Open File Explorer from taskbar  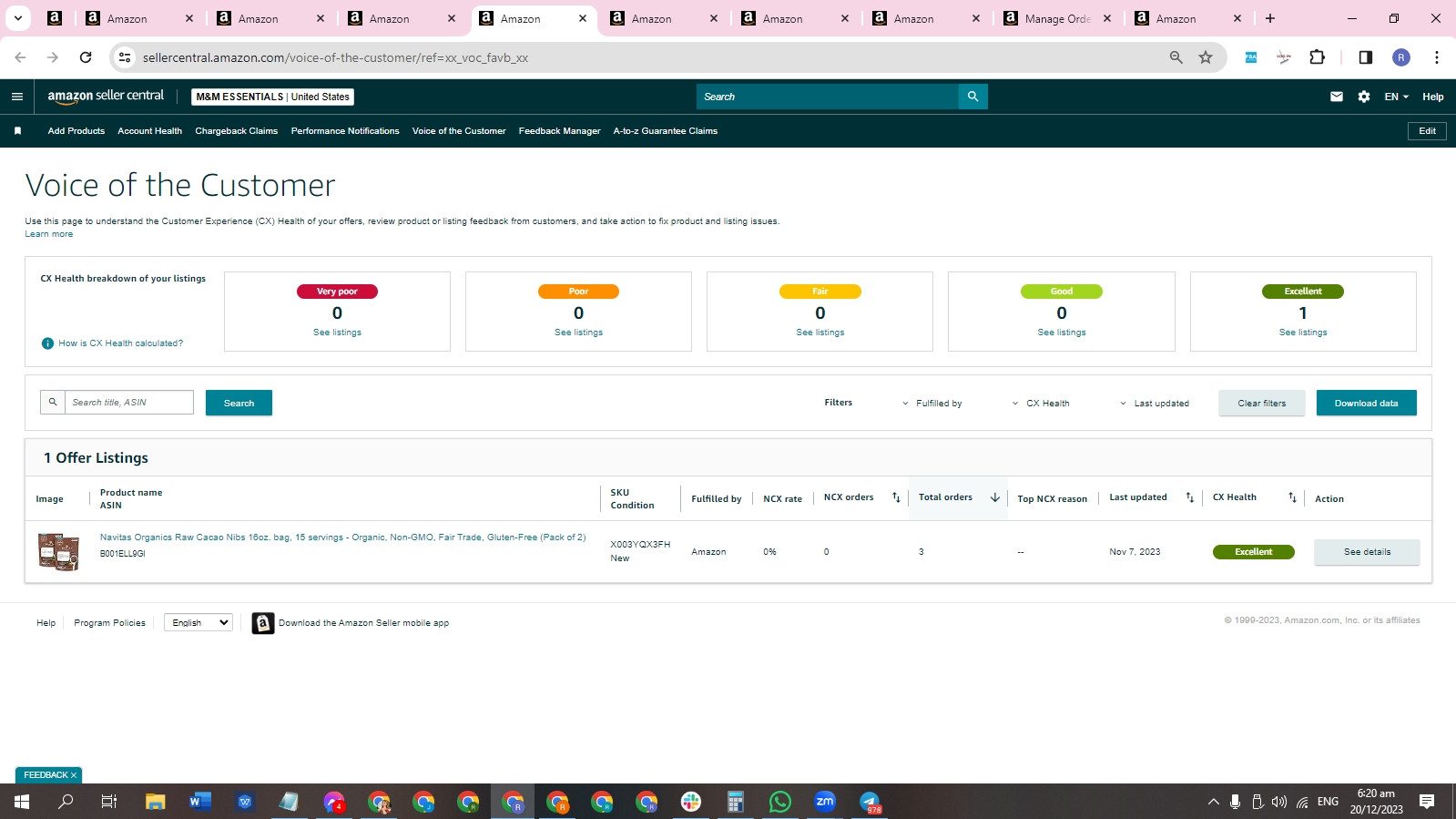coord(156,802)
